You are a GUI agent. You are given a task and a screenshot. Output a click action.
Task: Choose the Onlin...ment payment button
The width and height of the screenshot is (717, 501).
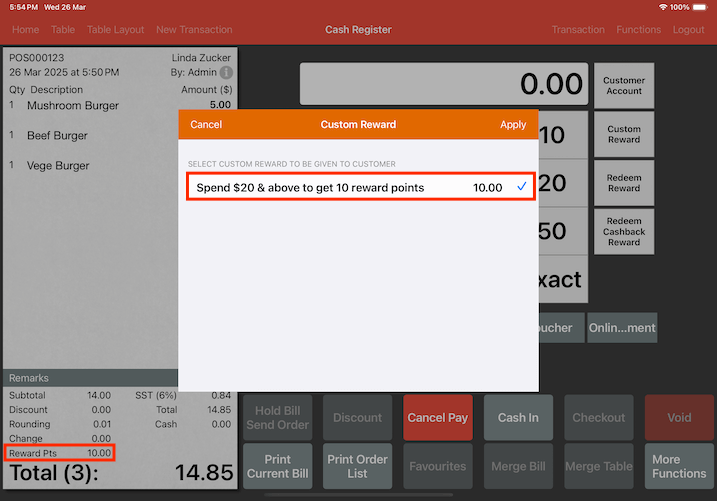pos(622,328)
